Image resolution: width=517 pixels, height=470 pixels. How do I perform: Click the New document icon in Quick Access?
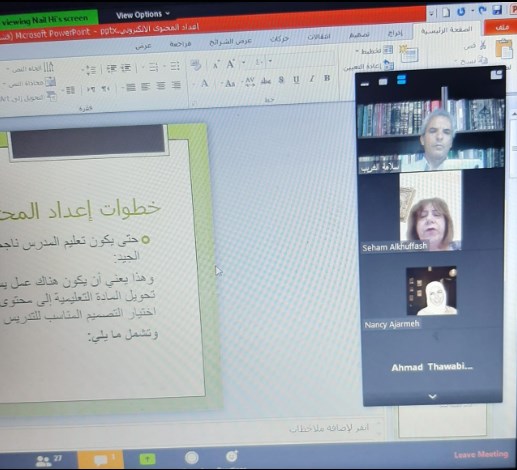446,12
